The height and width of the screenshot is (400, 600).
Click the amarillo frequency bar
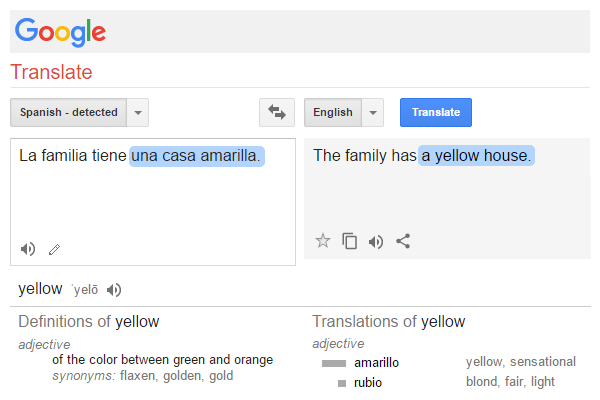(x=333, y=363)
